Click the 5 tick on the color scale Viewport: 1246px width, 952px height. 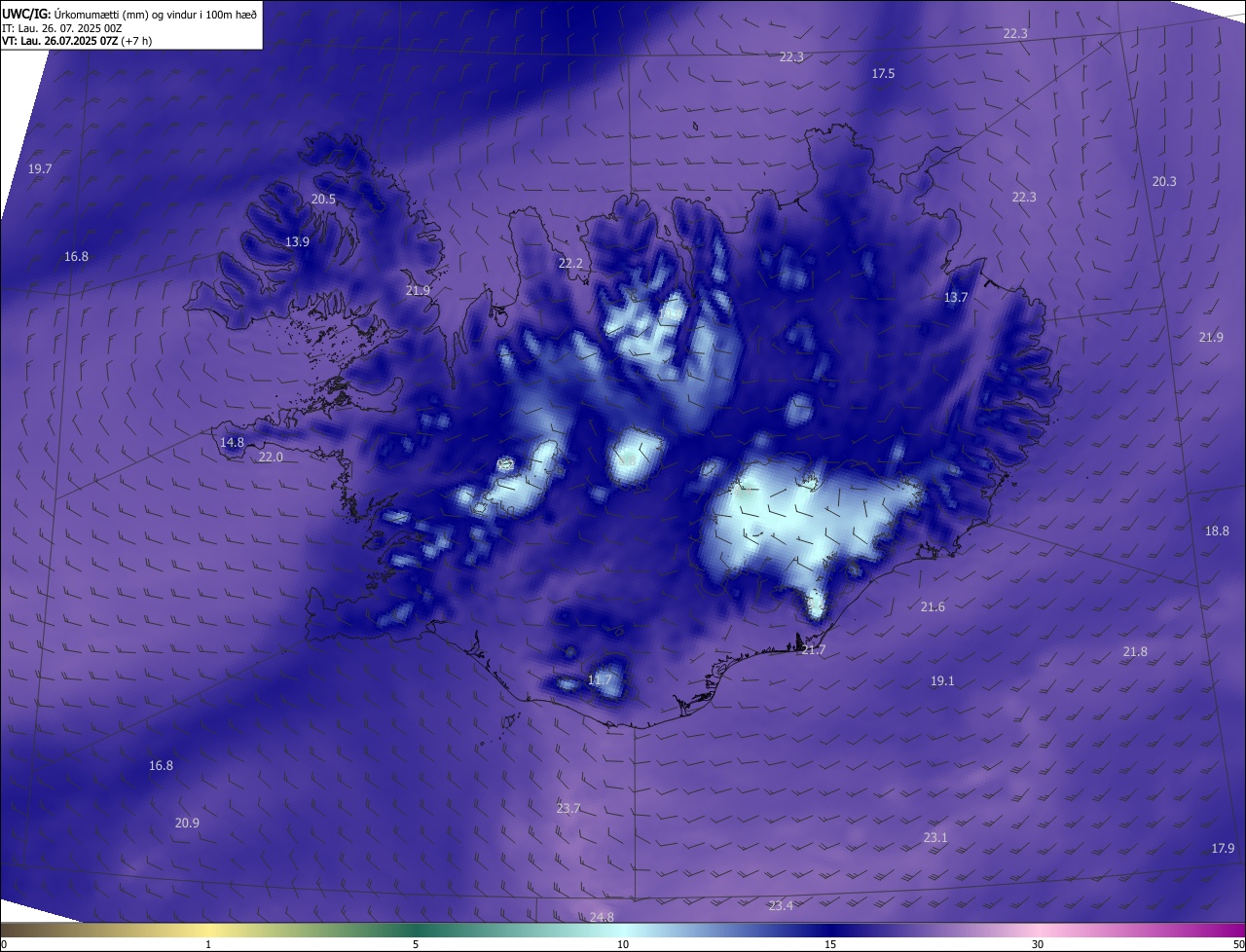(x=416, y=944)
